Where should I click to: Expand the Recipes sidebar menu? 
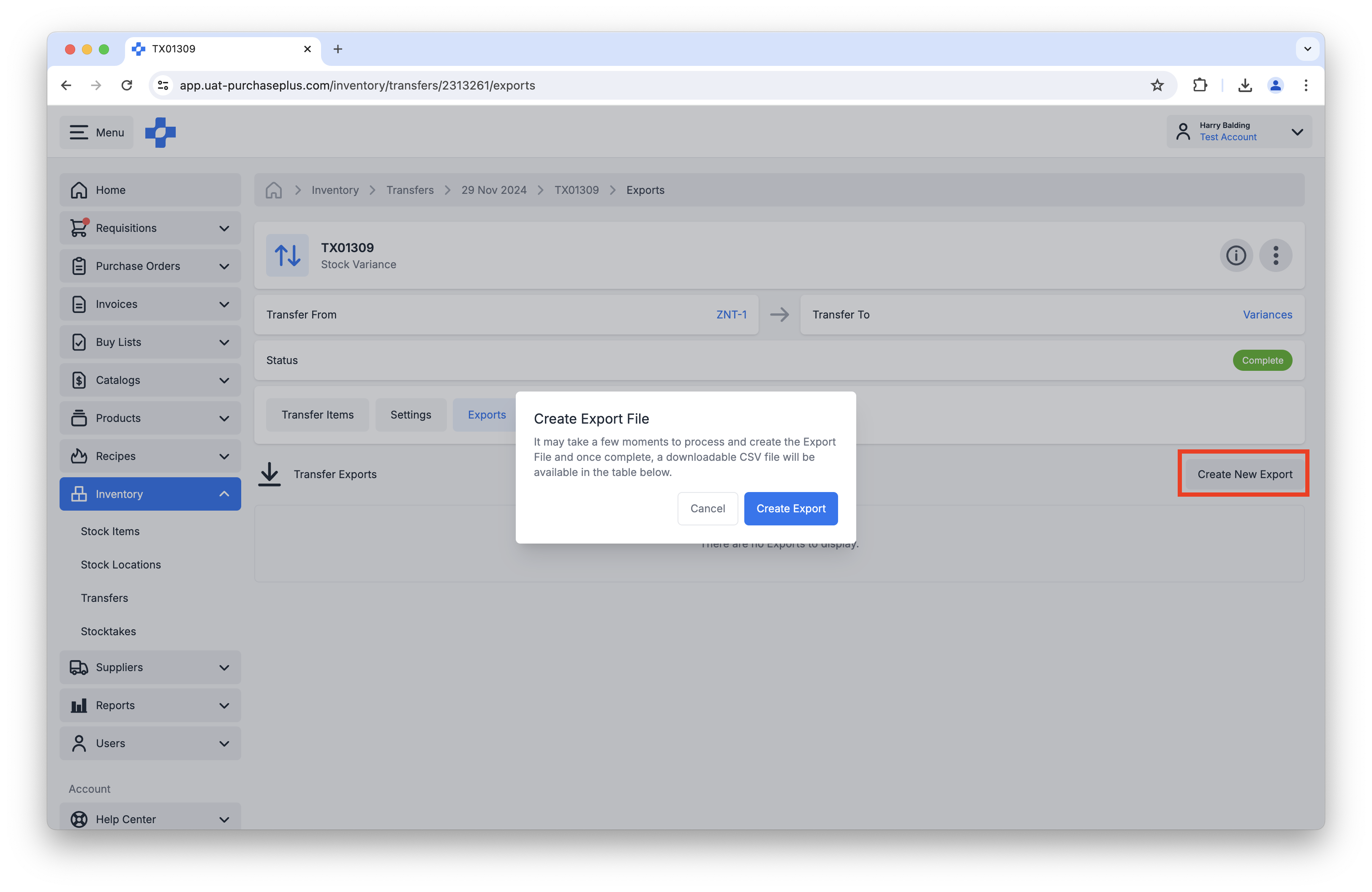click(x=150, y=456)
